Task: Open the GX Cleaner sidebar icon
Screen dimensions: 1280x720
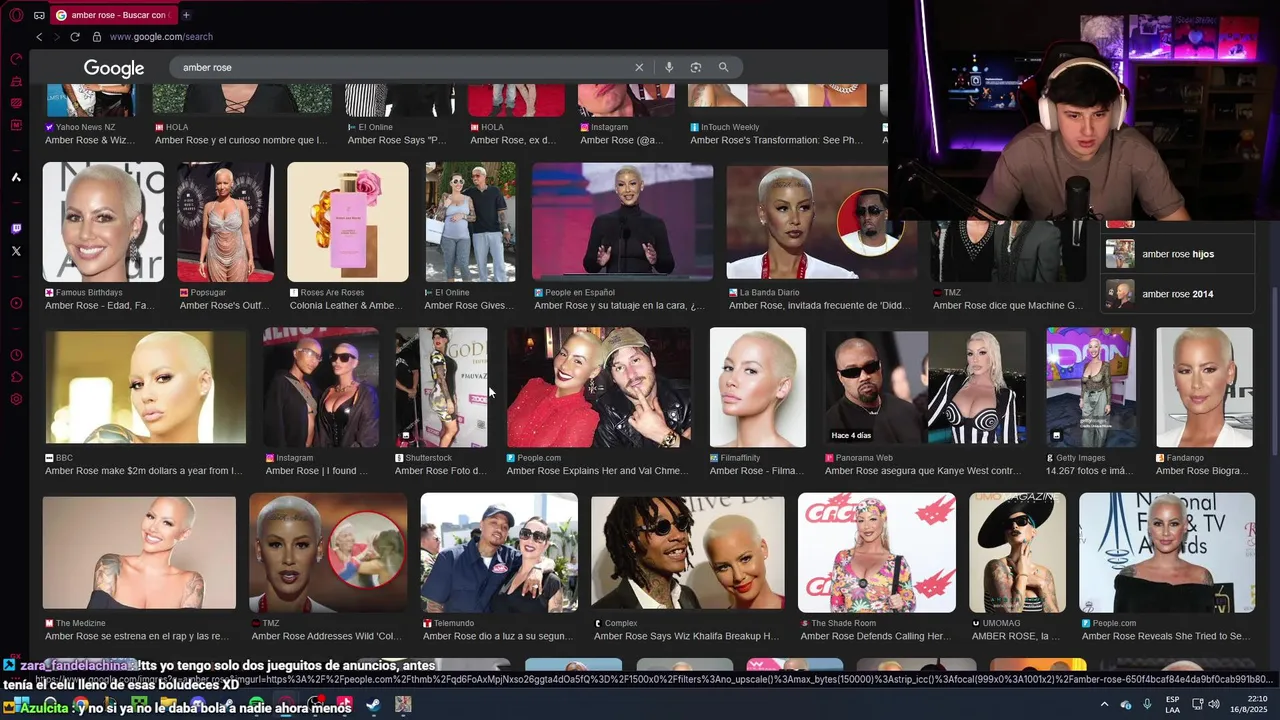Action: coord(16,81)
